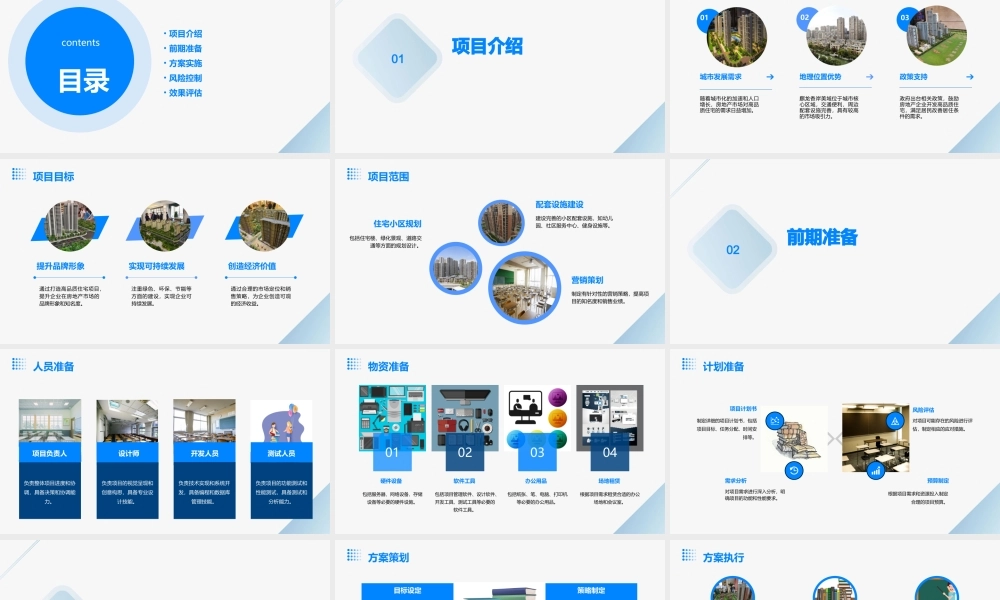1000x600 pixels.
Task: Select 前期准备 in the contents list
Action: (x=185, y=48)
